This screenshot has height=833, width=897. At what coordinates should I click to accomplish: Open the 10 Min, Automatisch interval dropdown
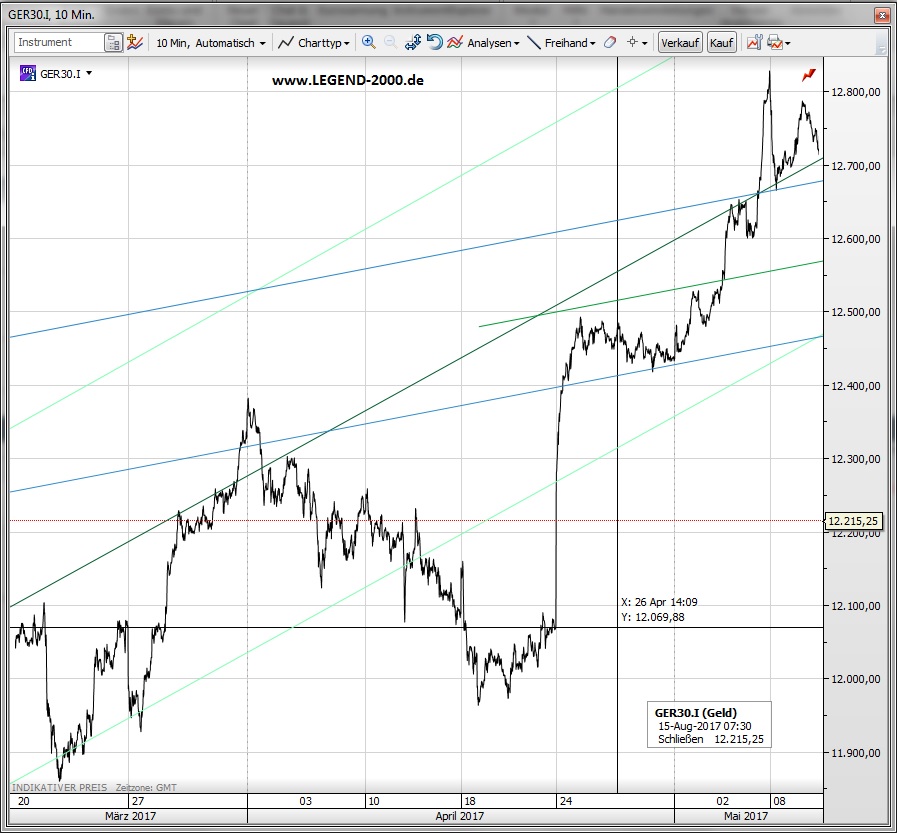tap(211, 43)
